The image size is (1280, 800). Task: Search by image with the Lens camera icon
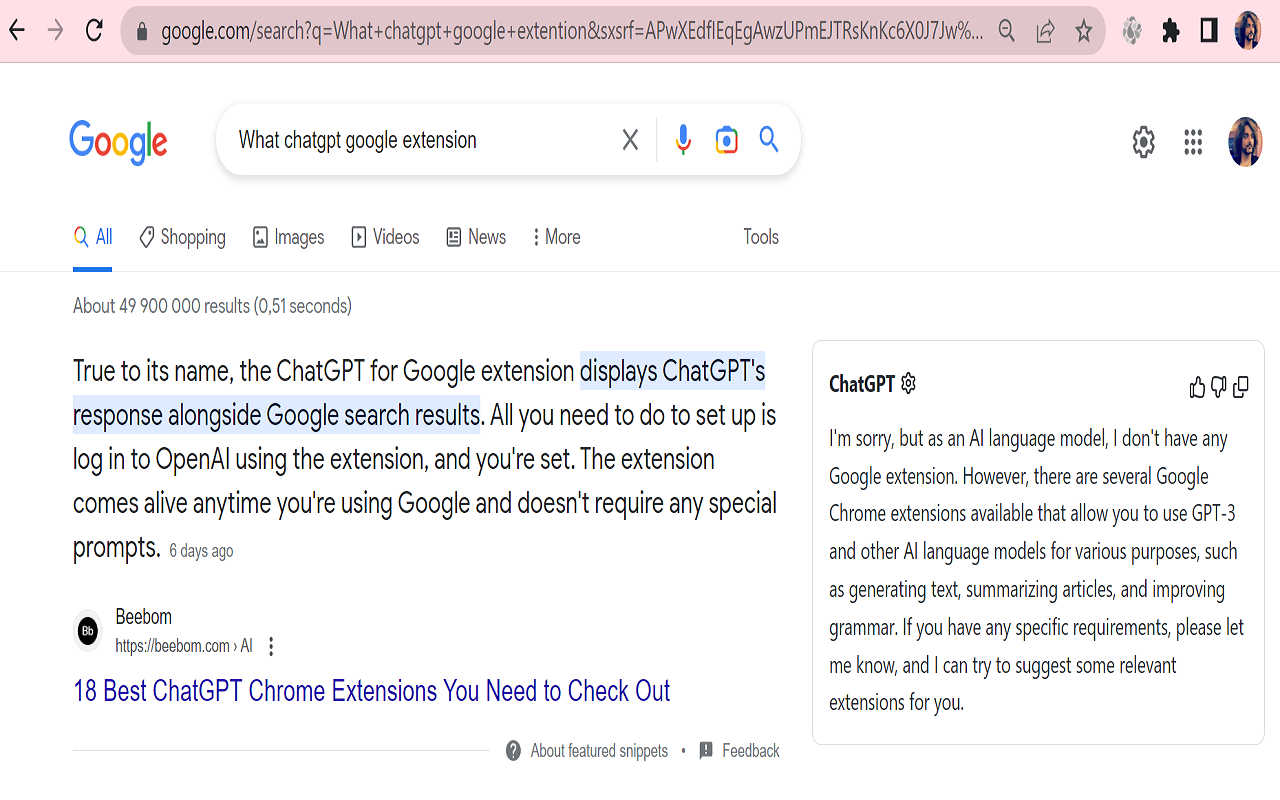727,140
